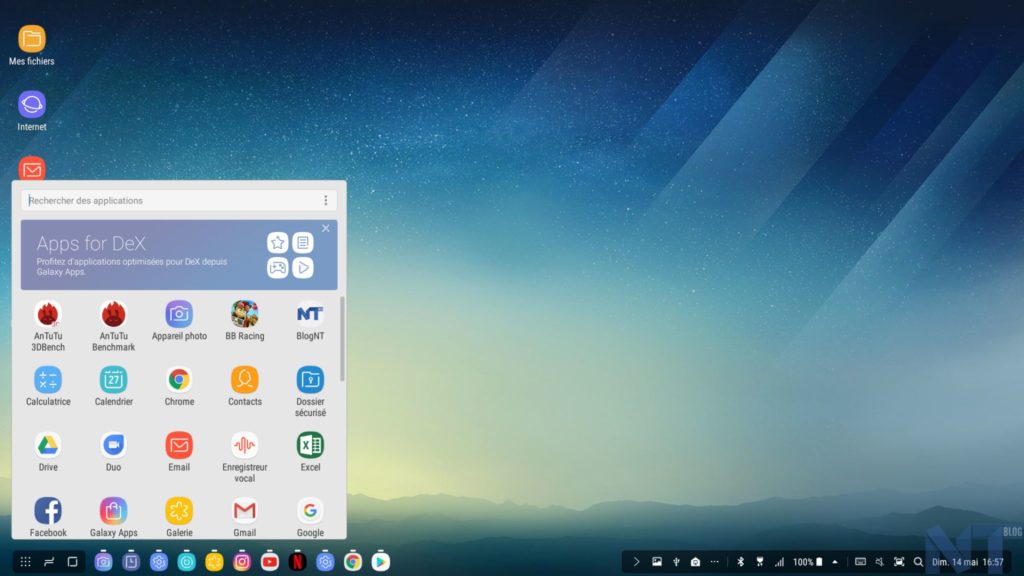Screen dimensions: 1024x576
Task: Open the image notification in tray
Action: [x=657, y=562]
